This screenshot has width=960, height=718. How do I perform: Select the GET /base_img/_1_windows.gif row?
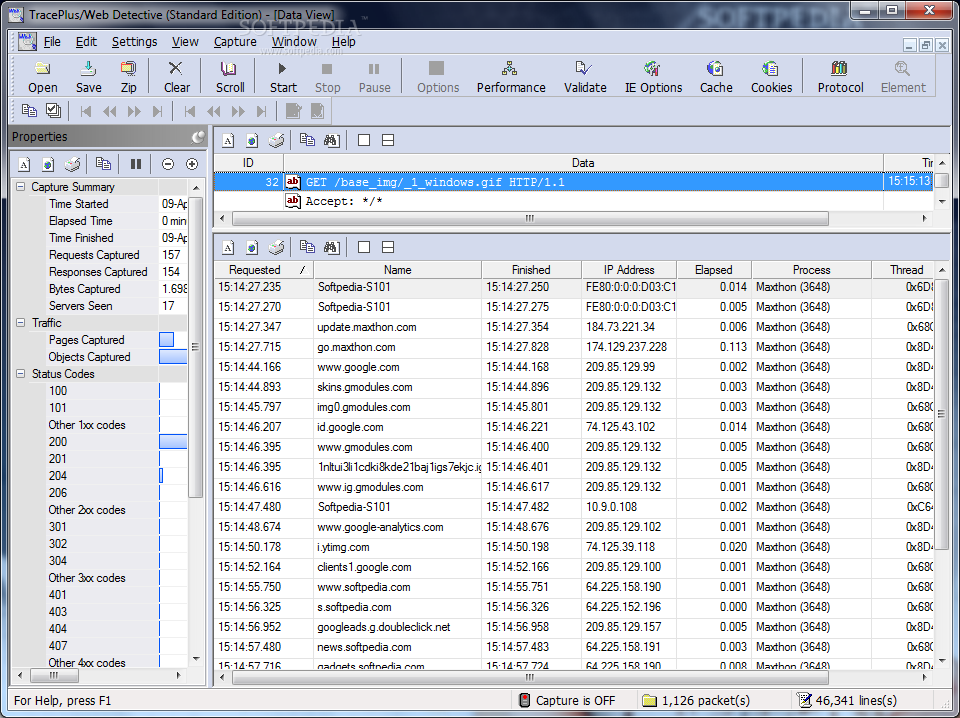[572, 182]
